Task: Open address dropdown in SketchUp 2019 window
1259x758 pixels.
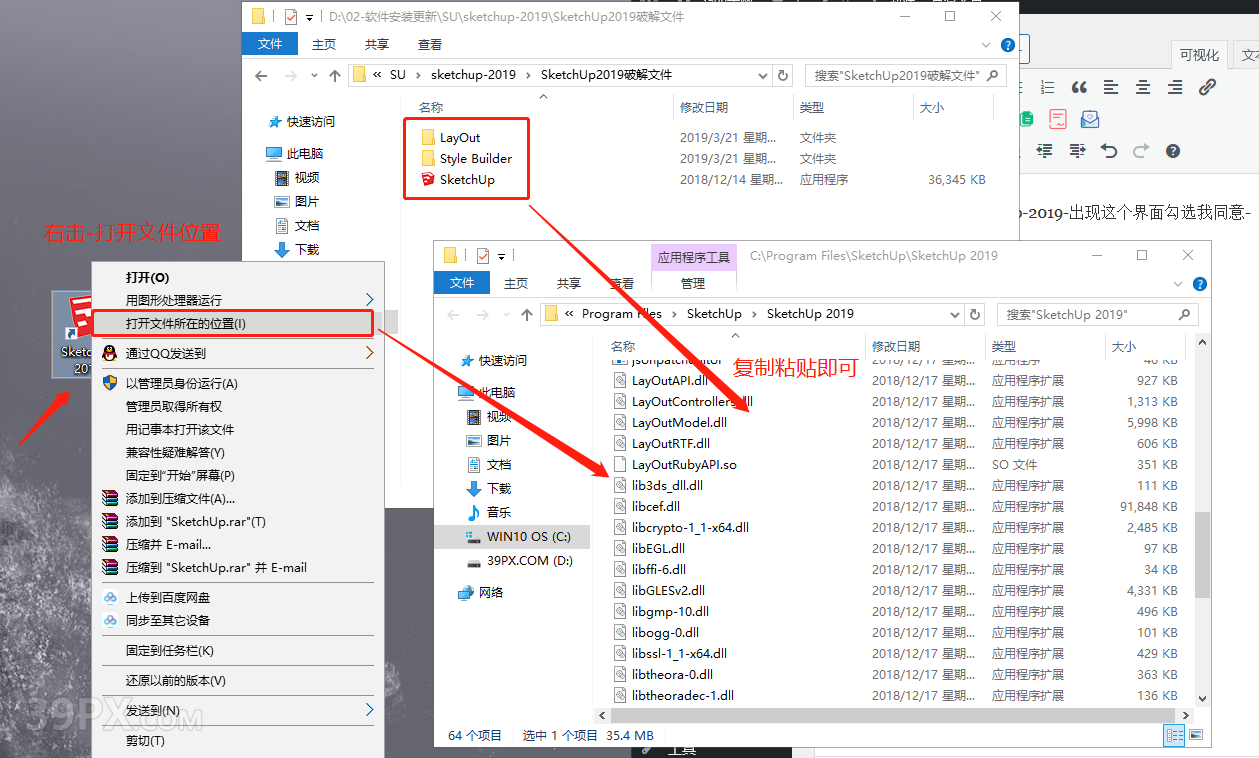Action: [954, 314]
